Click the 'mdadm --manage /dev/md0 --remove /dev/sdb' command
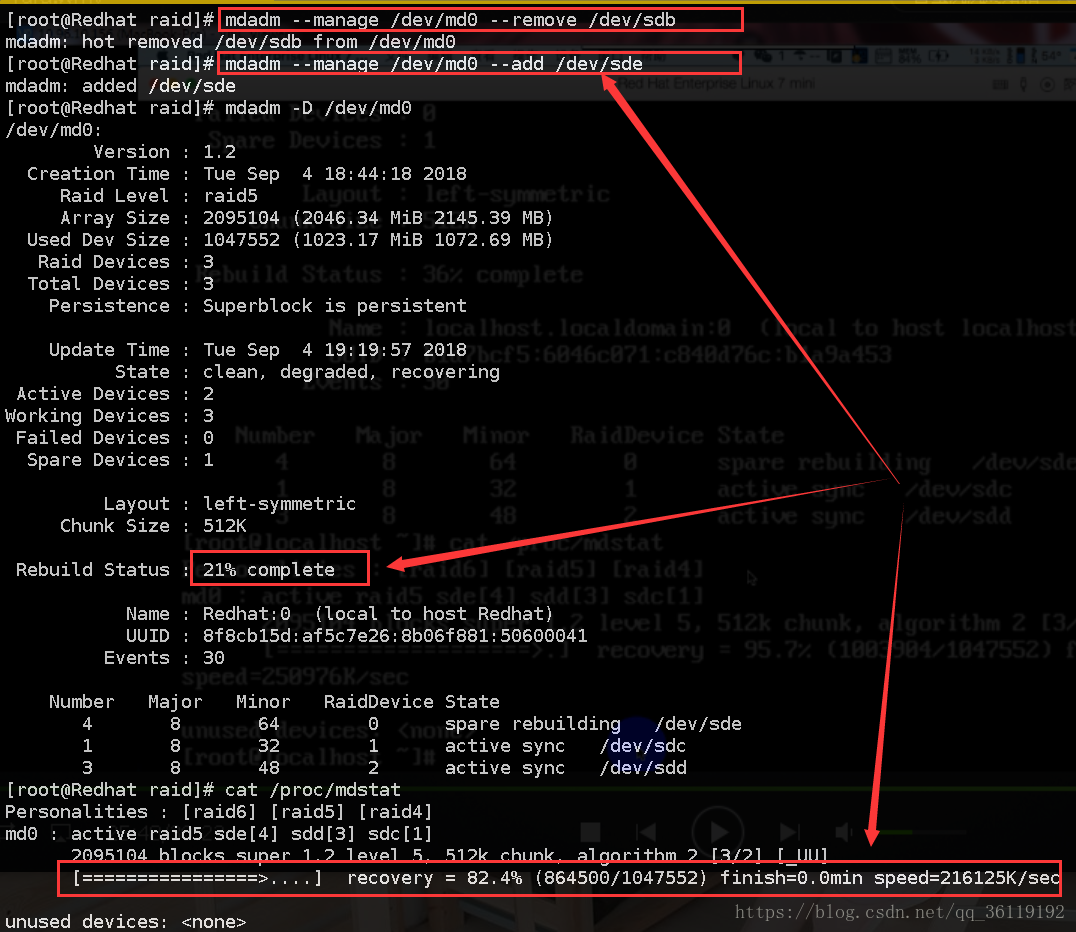 pos(450,20)
